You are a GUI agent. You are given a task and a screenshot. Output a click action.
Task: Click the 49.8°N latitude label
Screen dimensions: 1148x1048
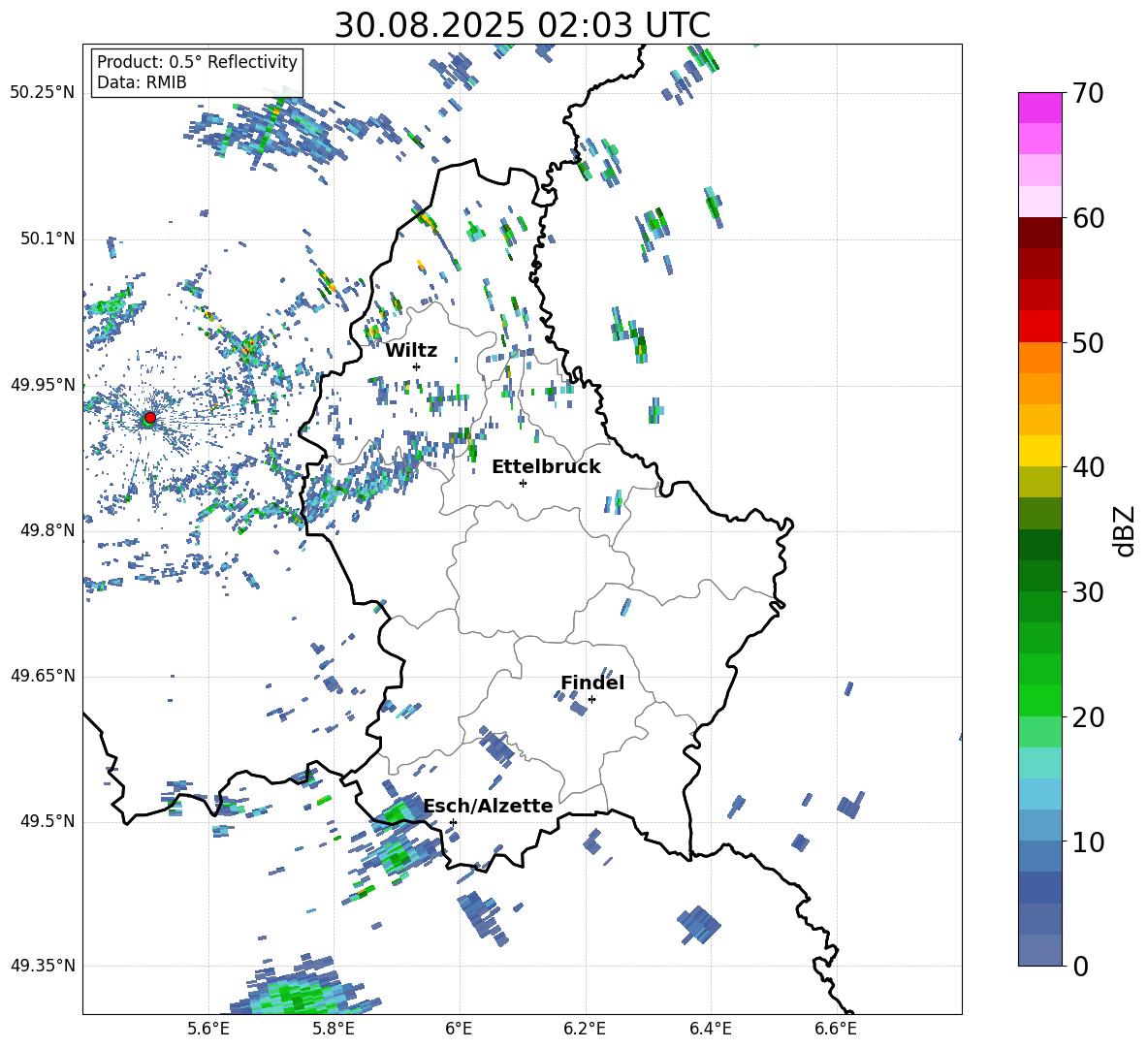[x=47, y=530]
